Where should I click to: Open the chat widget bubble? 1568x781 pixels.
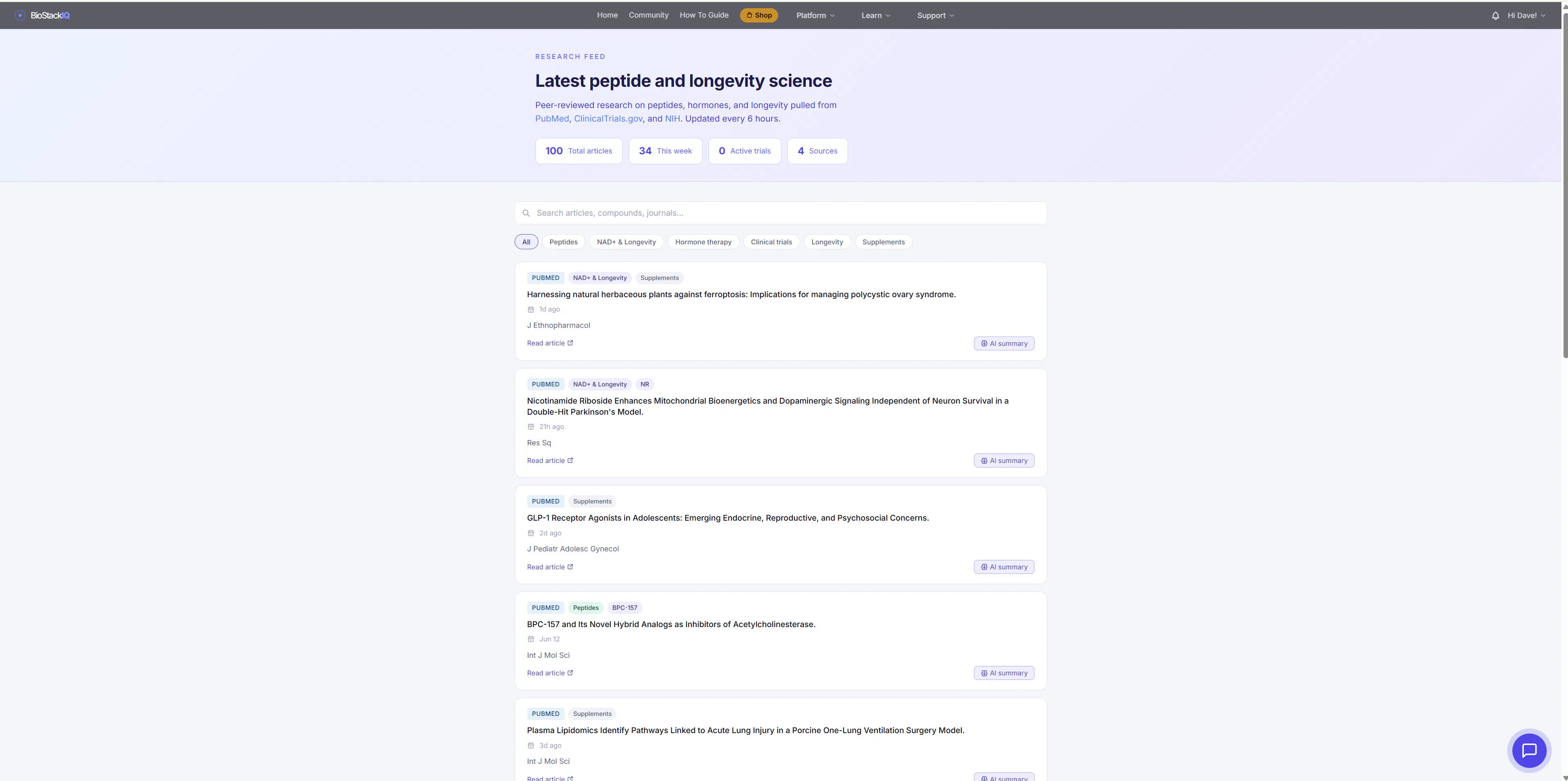click(x=1529, y=750)
